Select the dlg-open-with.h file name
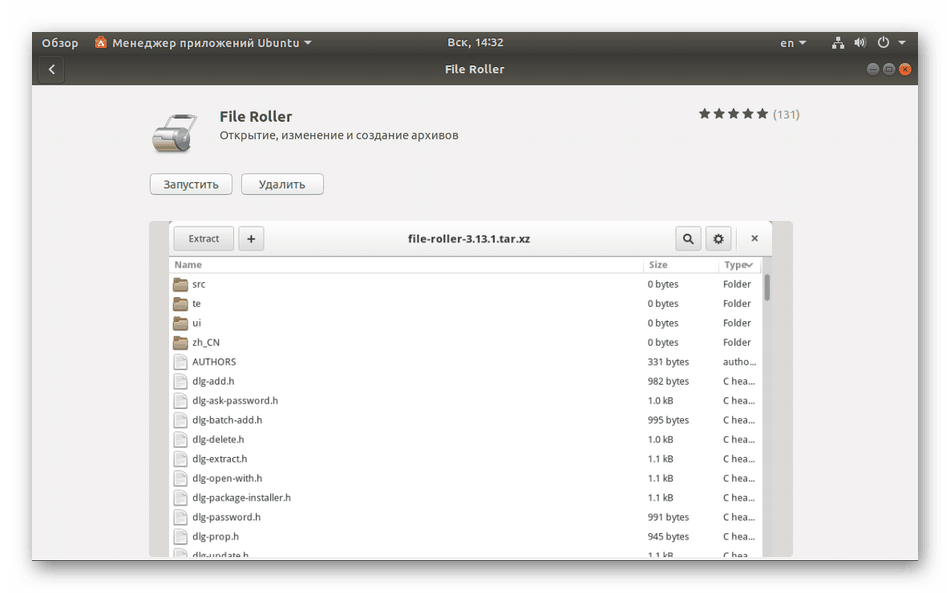The image size is (950, 593). 227,478
